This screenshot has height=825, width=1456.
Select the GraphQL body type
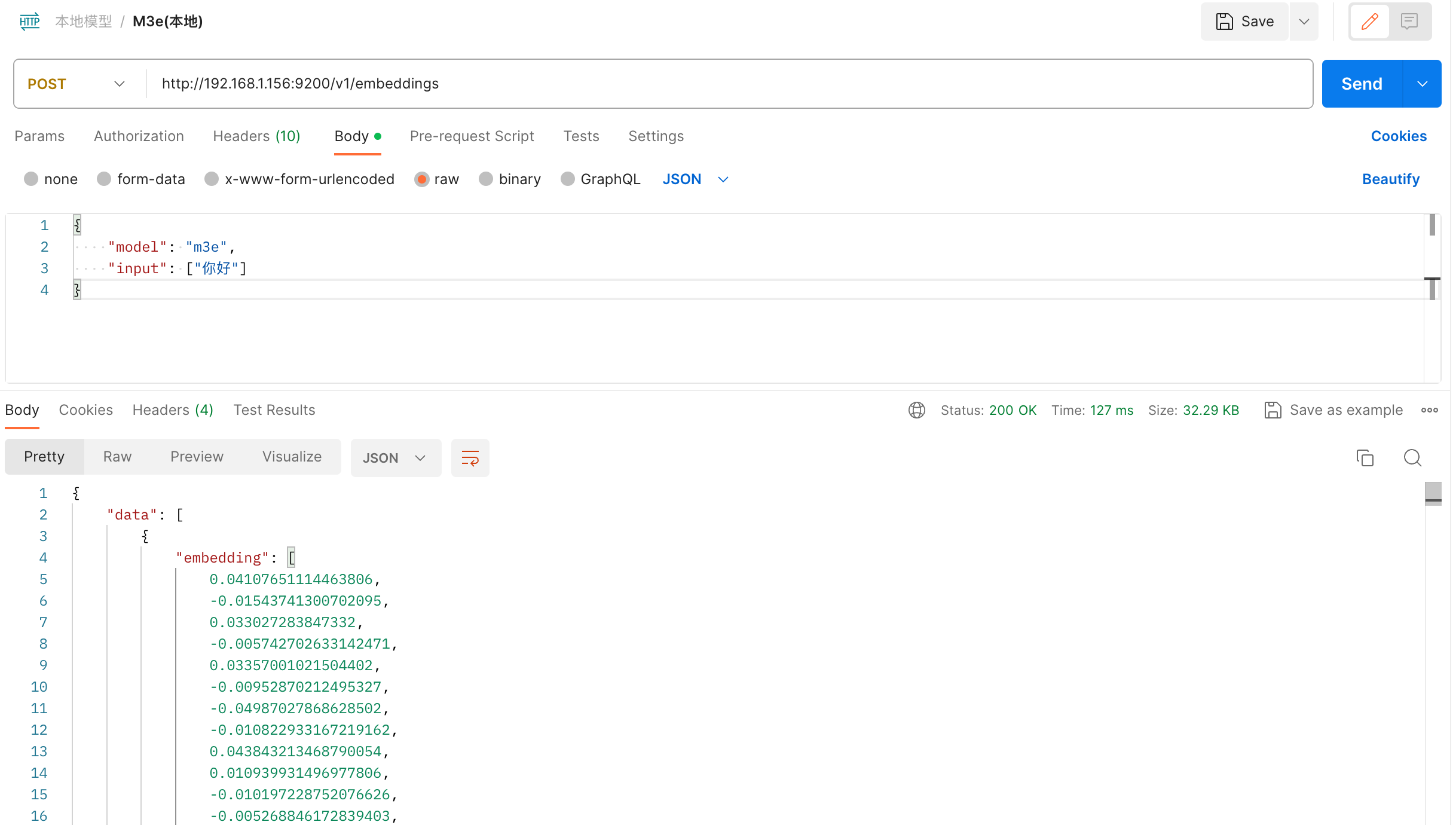[567, 179]
